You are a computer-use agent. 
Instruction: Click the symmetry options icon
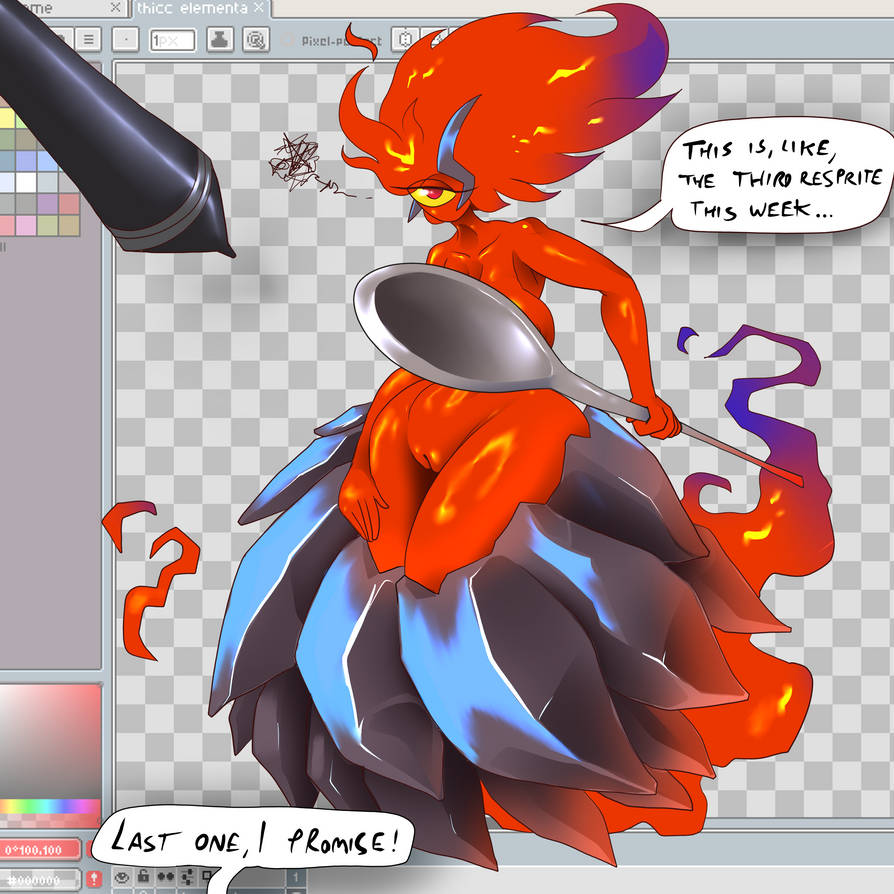(405, 40)
